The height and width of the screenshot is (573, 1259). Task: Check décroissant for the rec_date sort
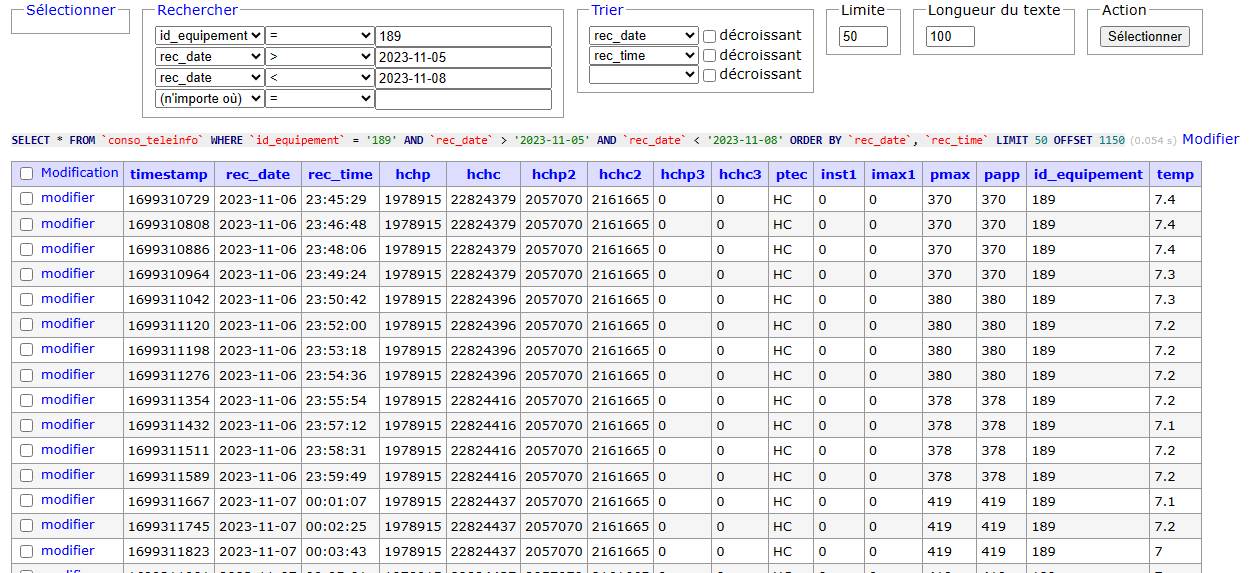coord(709,36)
